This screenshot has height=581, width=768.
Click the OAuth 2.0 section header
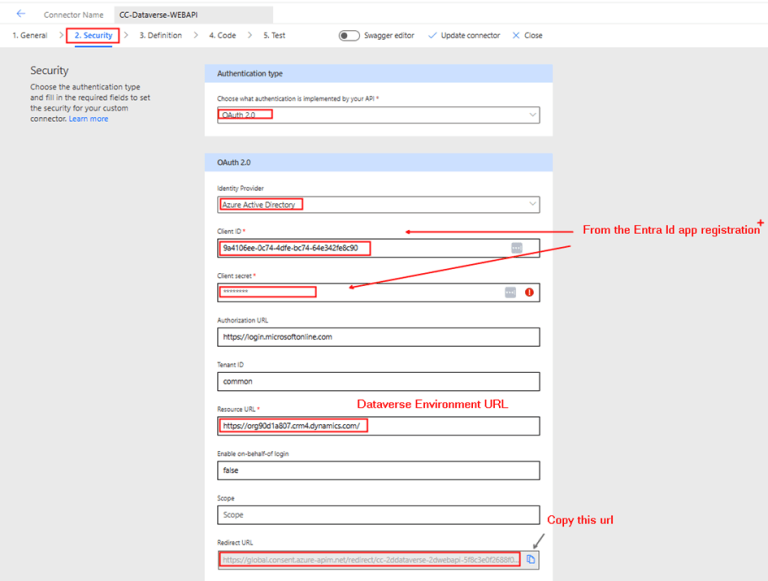click(378, 162)
